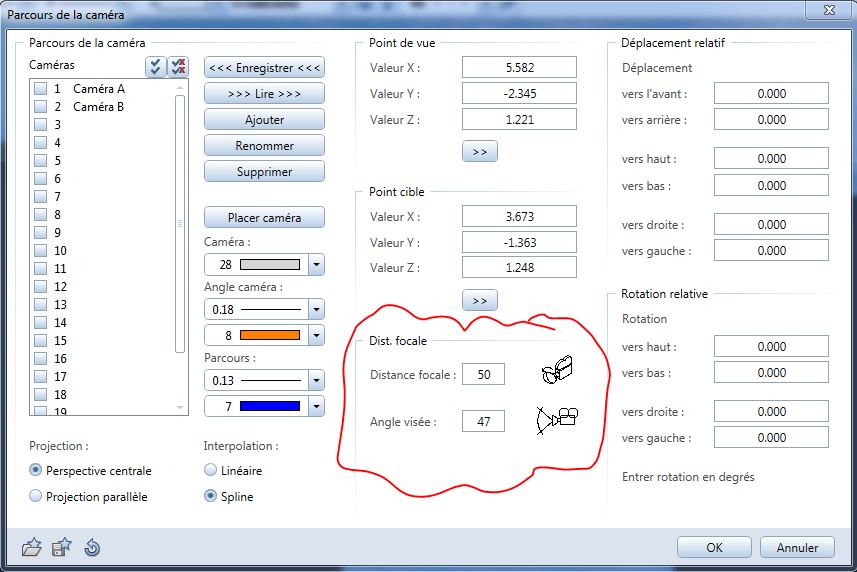Close the Parcours de la caméra dialog

click(829, 10)
